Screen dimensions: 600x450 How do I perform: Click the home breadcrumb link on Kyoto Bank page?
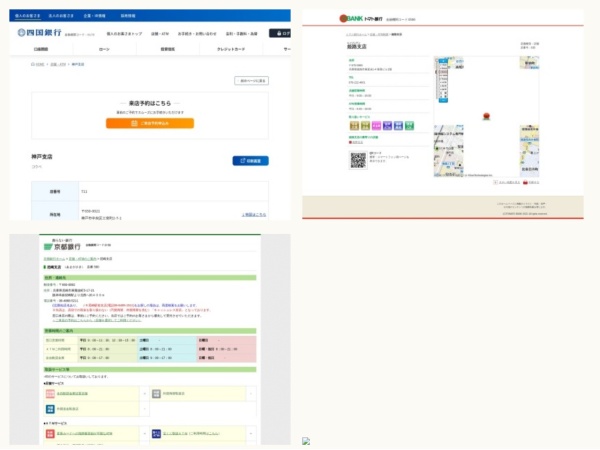[x=54, y=259]
